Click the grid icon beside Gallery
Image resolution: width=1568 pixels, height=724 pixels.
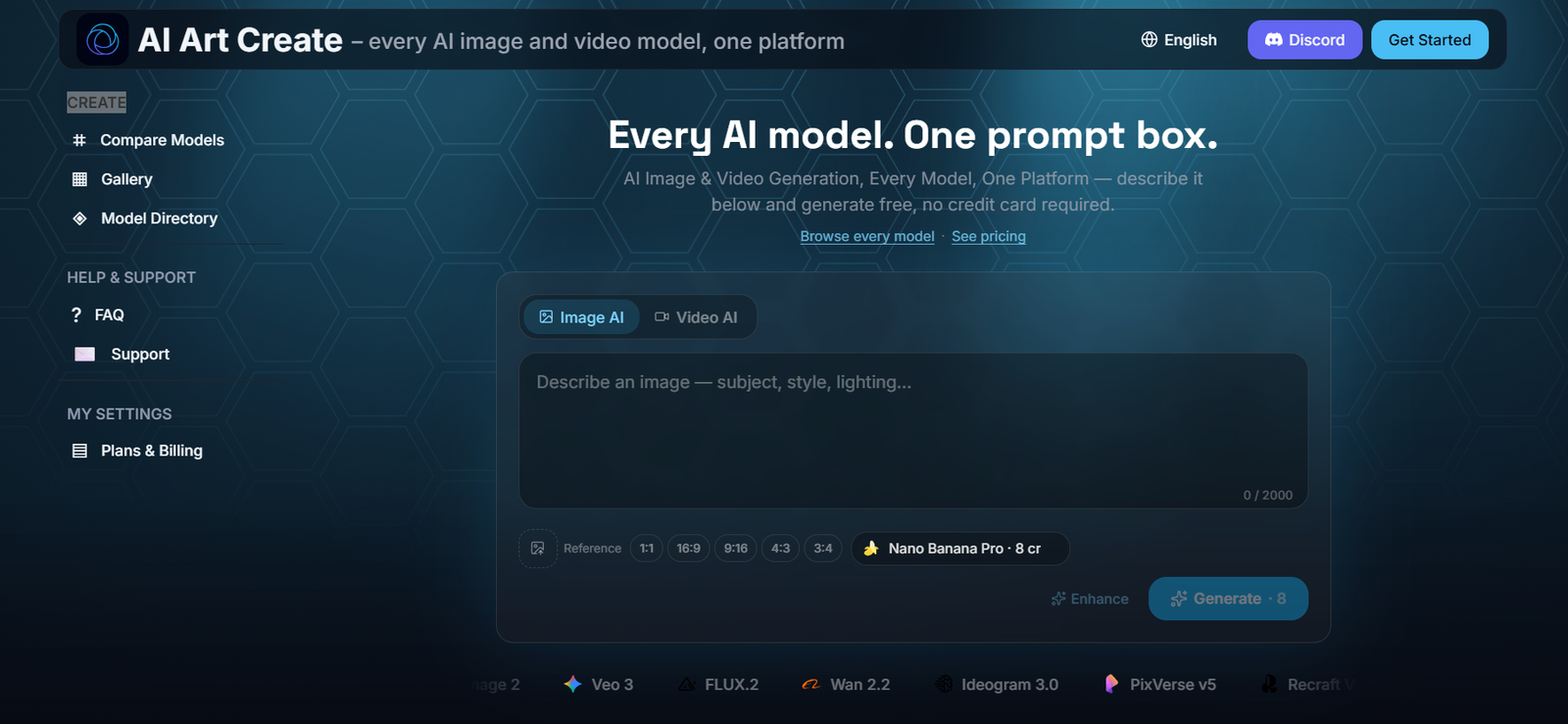[x=79, y=179]
